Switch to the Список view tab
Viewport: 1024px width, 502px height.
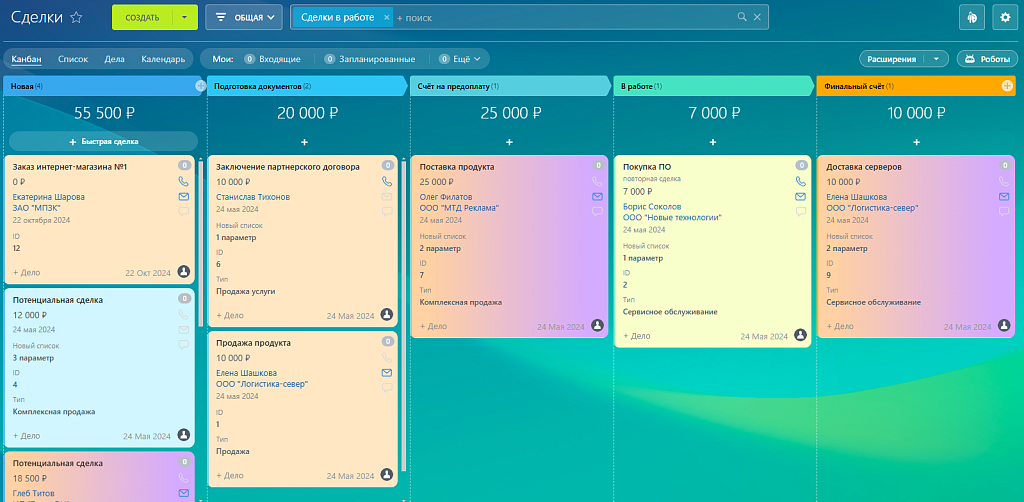coord(73,59)
